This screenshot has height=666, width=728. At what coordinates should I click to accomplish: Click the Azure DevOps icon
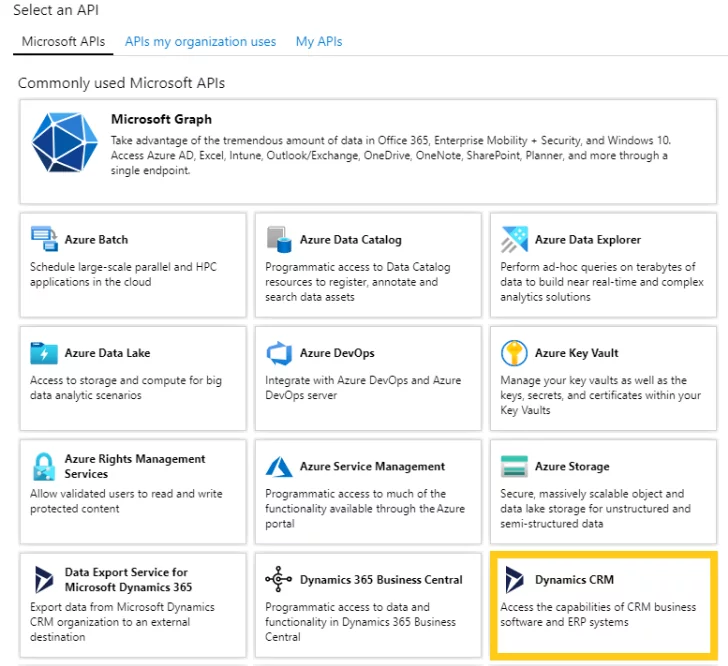click(x=279, y=353)
